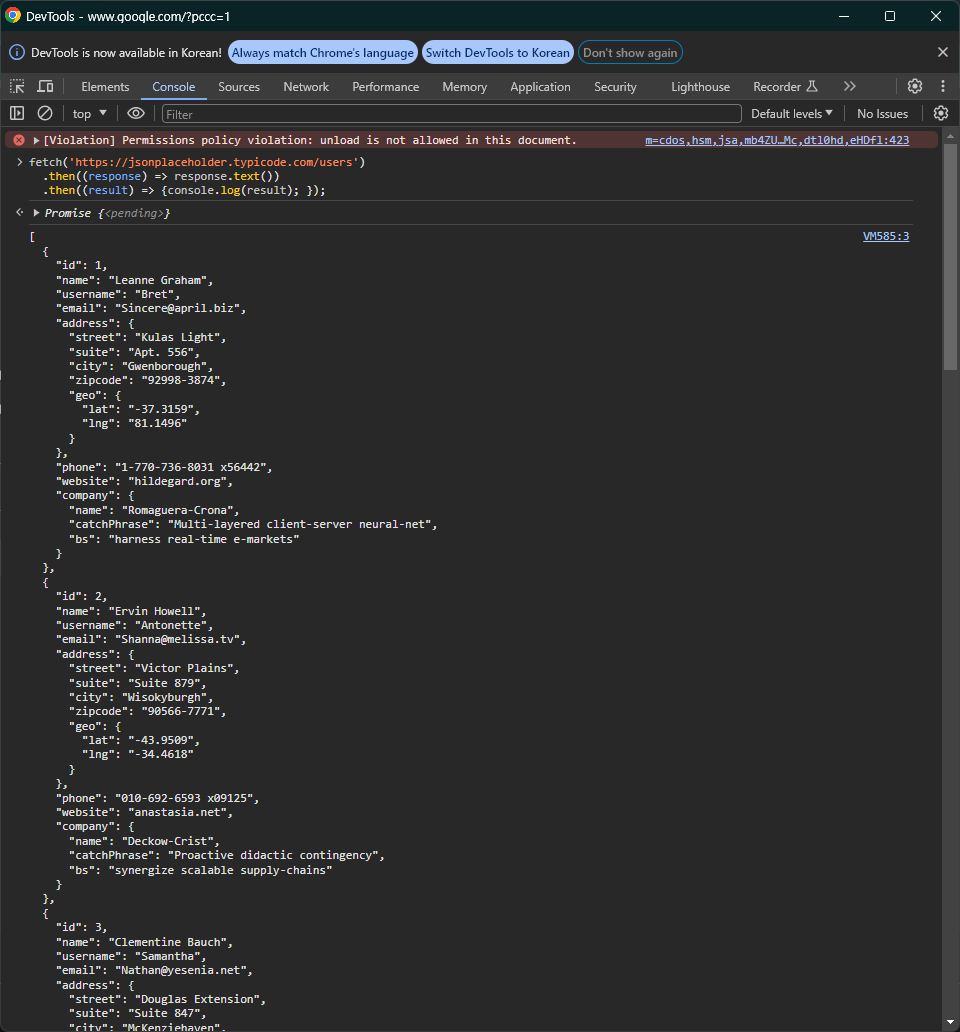Select the inspect element tool
This screenshot has height=1032, width=960.
pyautogui.click(x=16, y=87)
